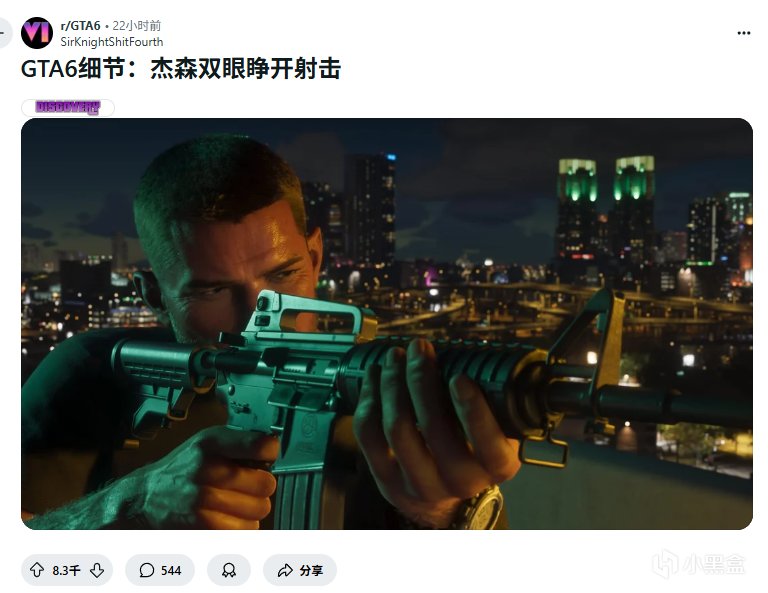
Task: Open the post title 杰森双眼睁开射击
Action: click(x=245, y=69)
